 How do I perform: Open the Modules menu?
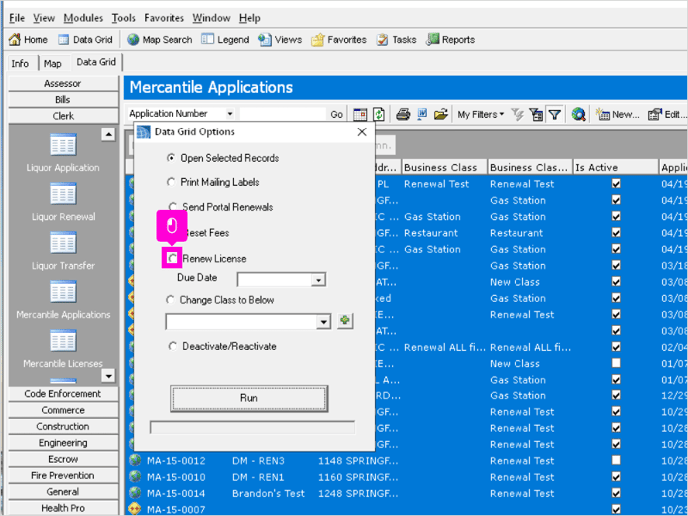pos(83,18)
